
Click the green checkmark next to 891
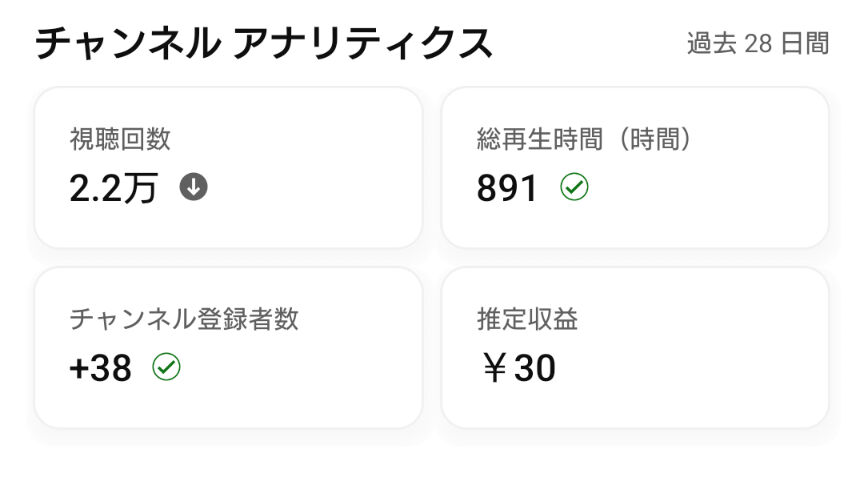[574, 187]
